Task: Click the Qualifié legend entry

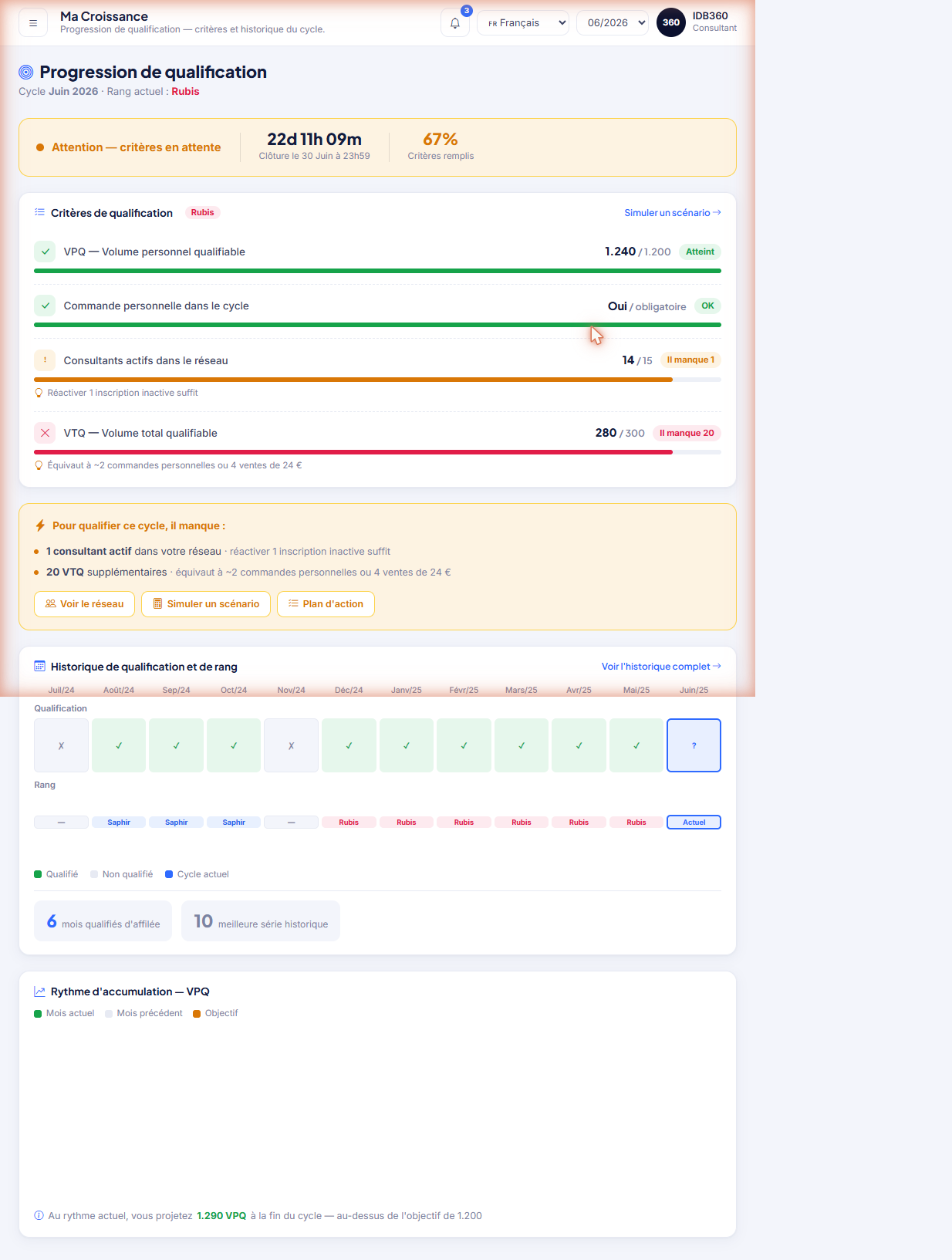Action: pos(56,874)
